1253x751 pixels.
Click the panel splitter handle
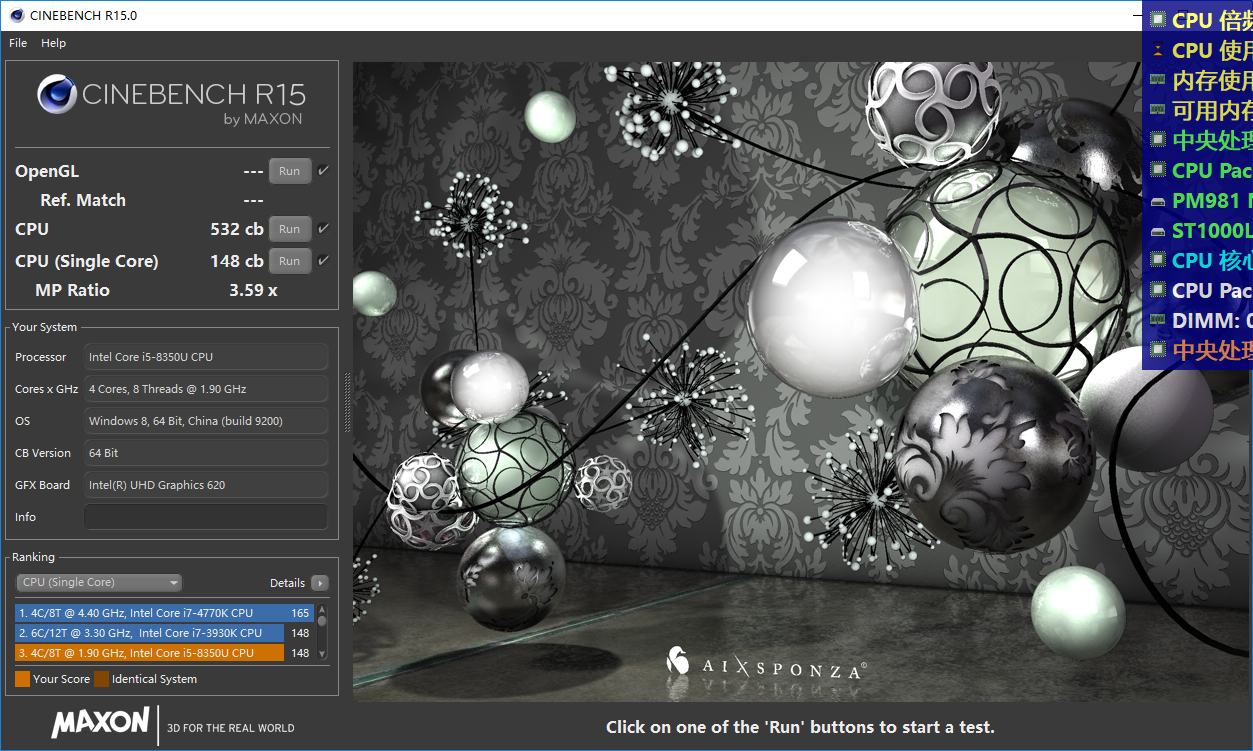(347, 401)
